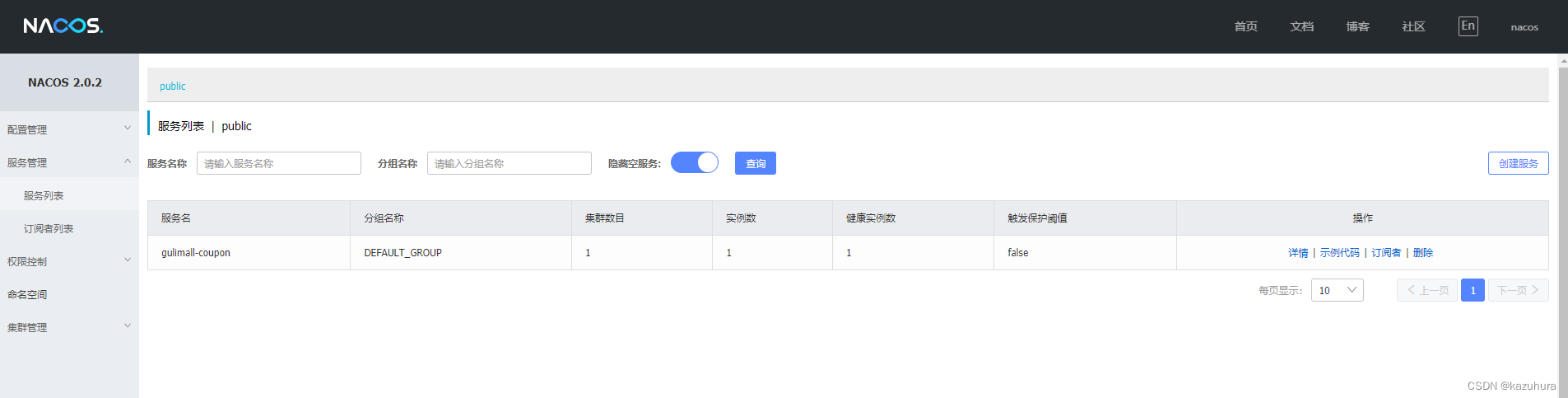Toggle the hide empty services switch
The width and height of the screenshot is (1568, 398).
(x=695, y=163)
